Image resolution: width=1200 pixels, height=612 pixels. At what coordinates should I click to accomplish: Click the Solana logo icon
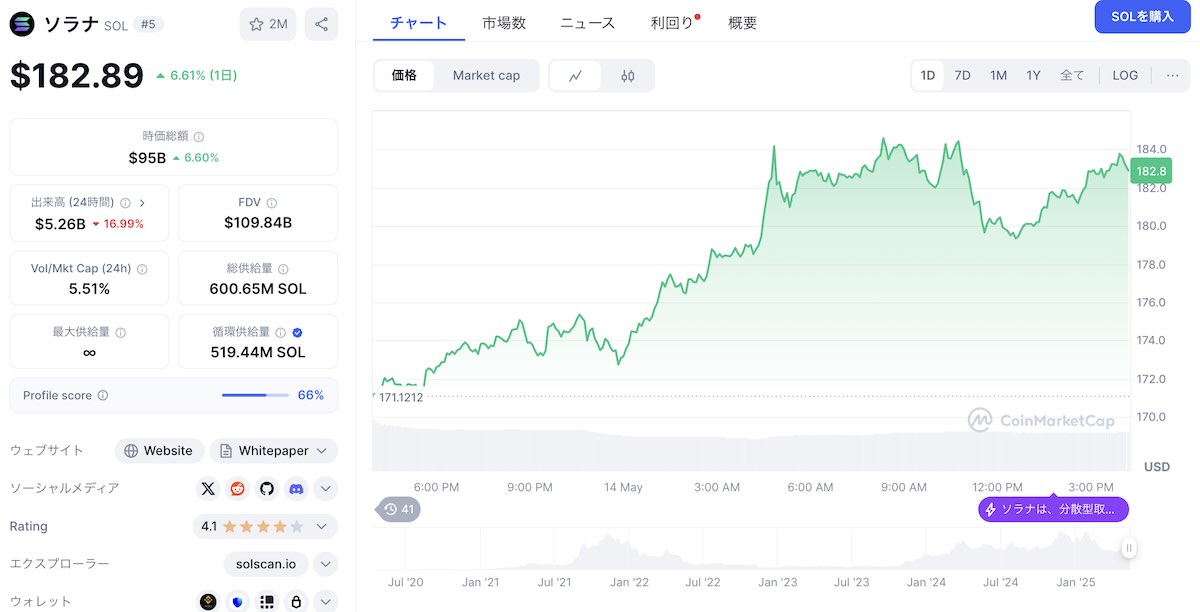tap(22, 24)
